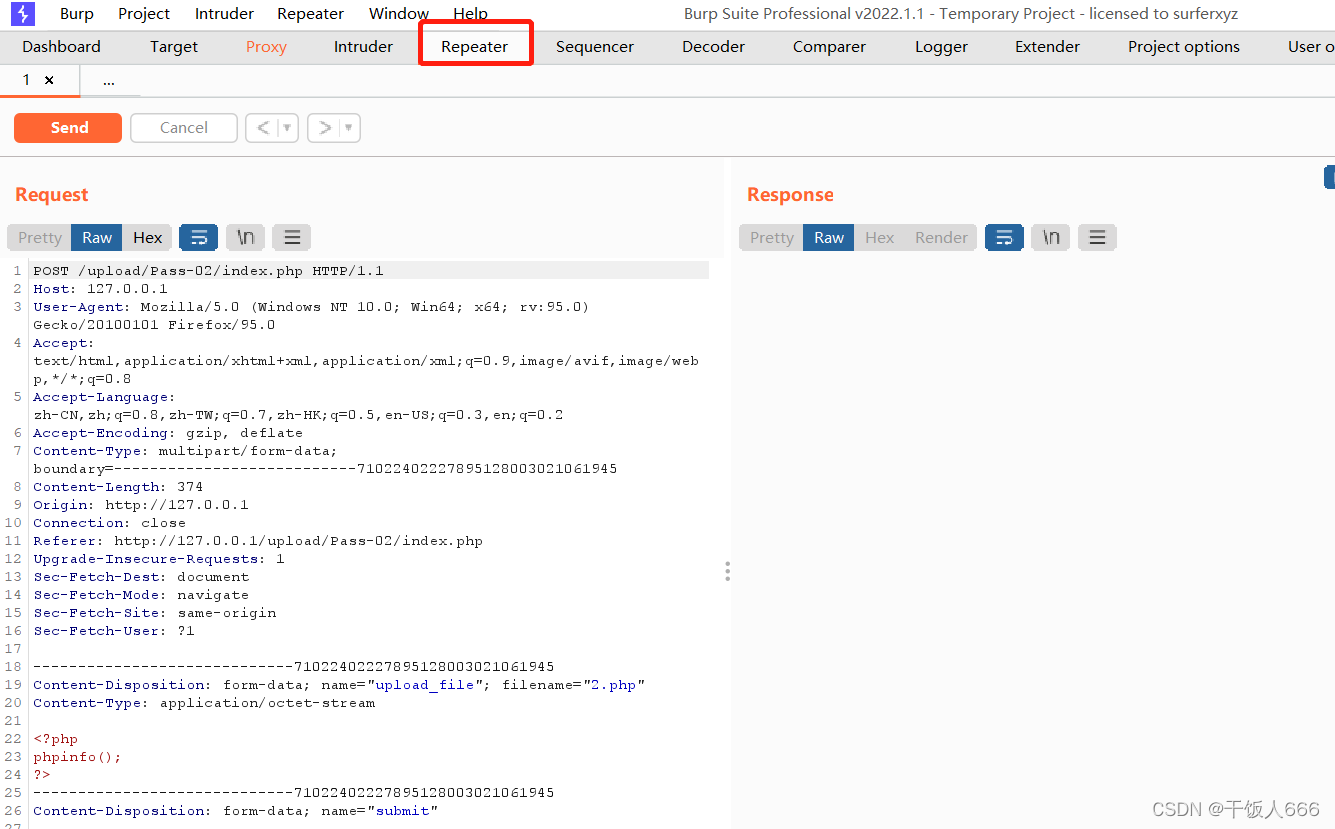This screenshot has height=829, width=1335.
Task: Open history dropdown beside back arrow
Action: click(x=288, y=128)
